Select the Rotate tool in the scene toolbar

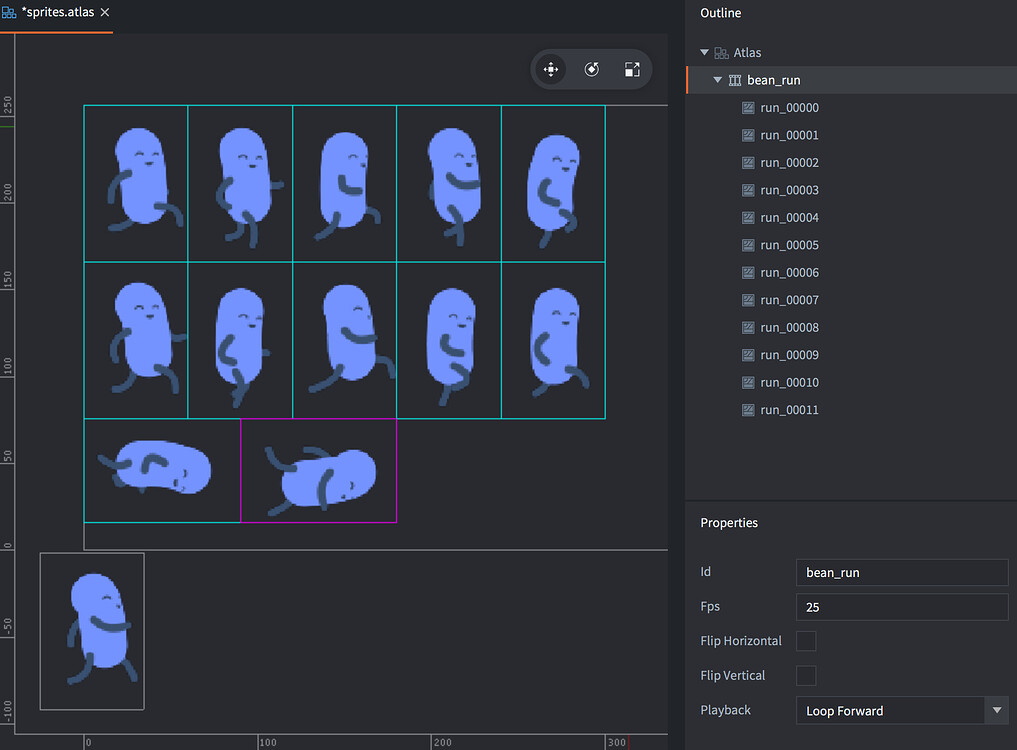click(591, 69)
